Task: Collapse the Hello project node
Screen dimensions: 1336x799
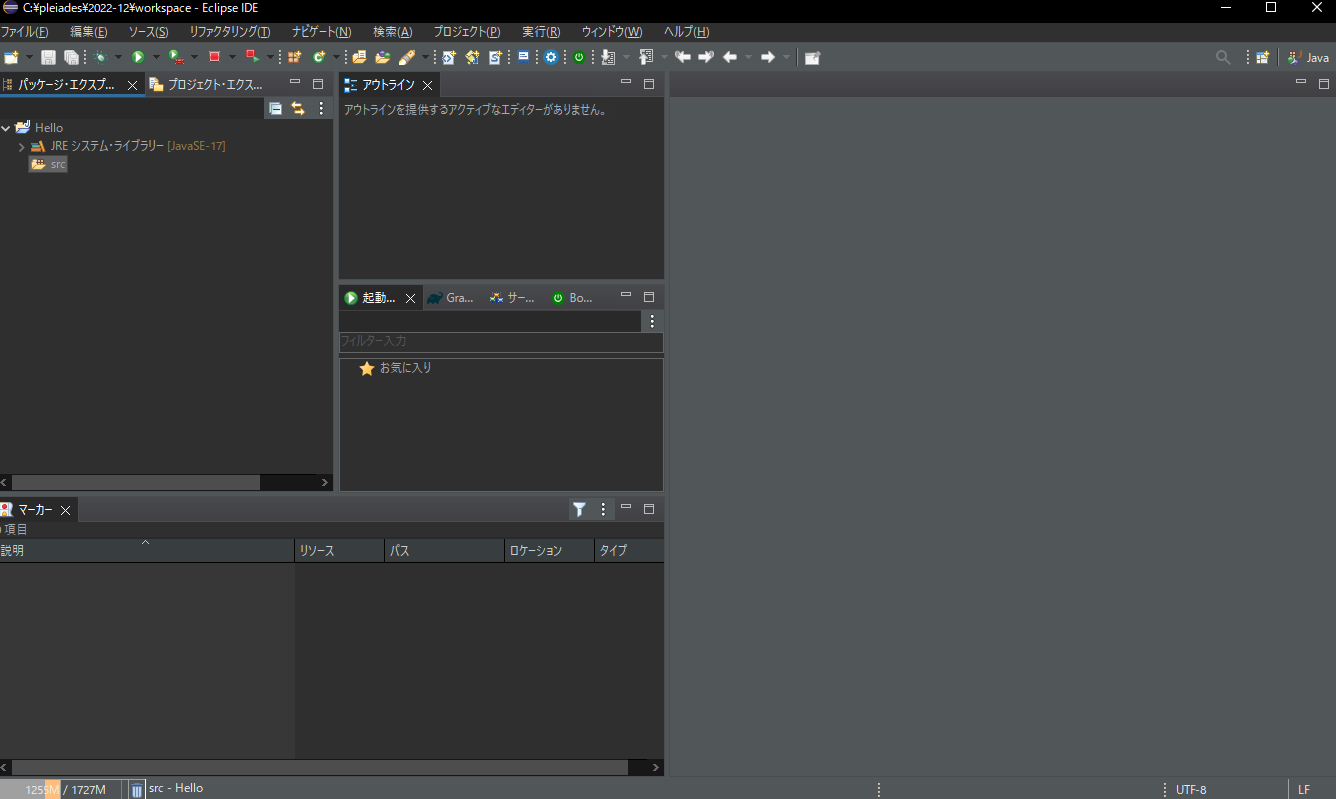Action: point(6,127)
